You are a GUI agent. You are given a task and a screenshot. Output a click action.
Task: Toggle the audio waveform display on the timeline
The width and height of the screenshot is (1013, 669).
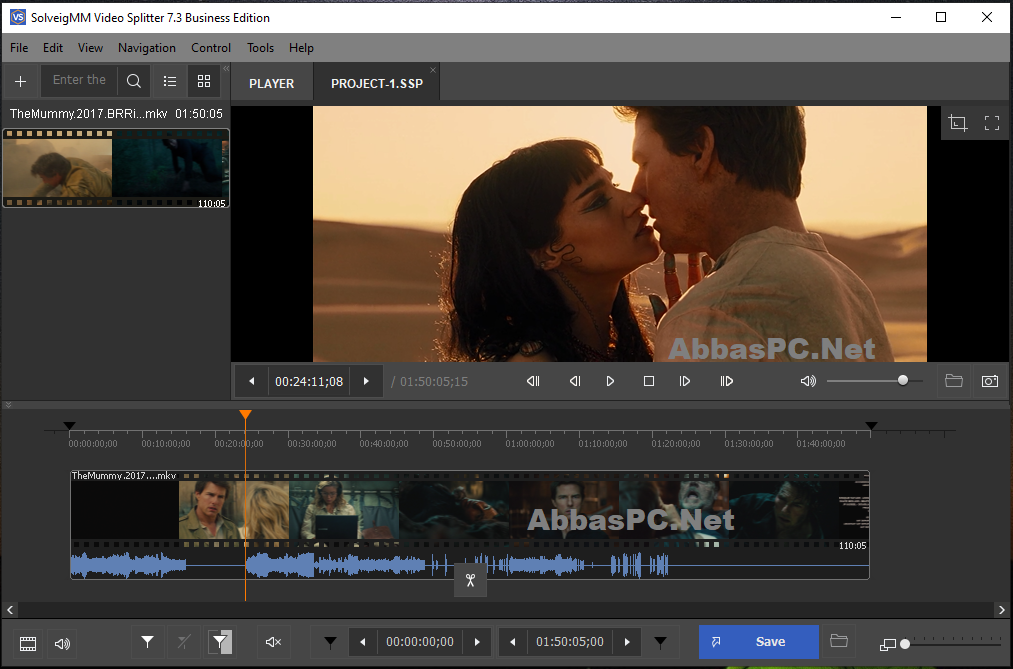click(x=62, y=643)
